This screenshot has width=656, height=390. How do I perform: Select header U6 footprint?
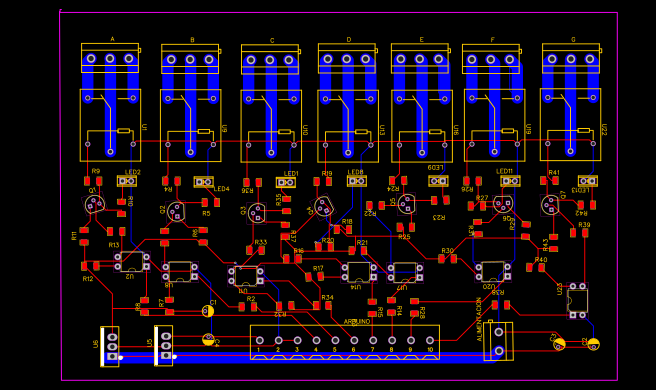click(x=110, y=346)
